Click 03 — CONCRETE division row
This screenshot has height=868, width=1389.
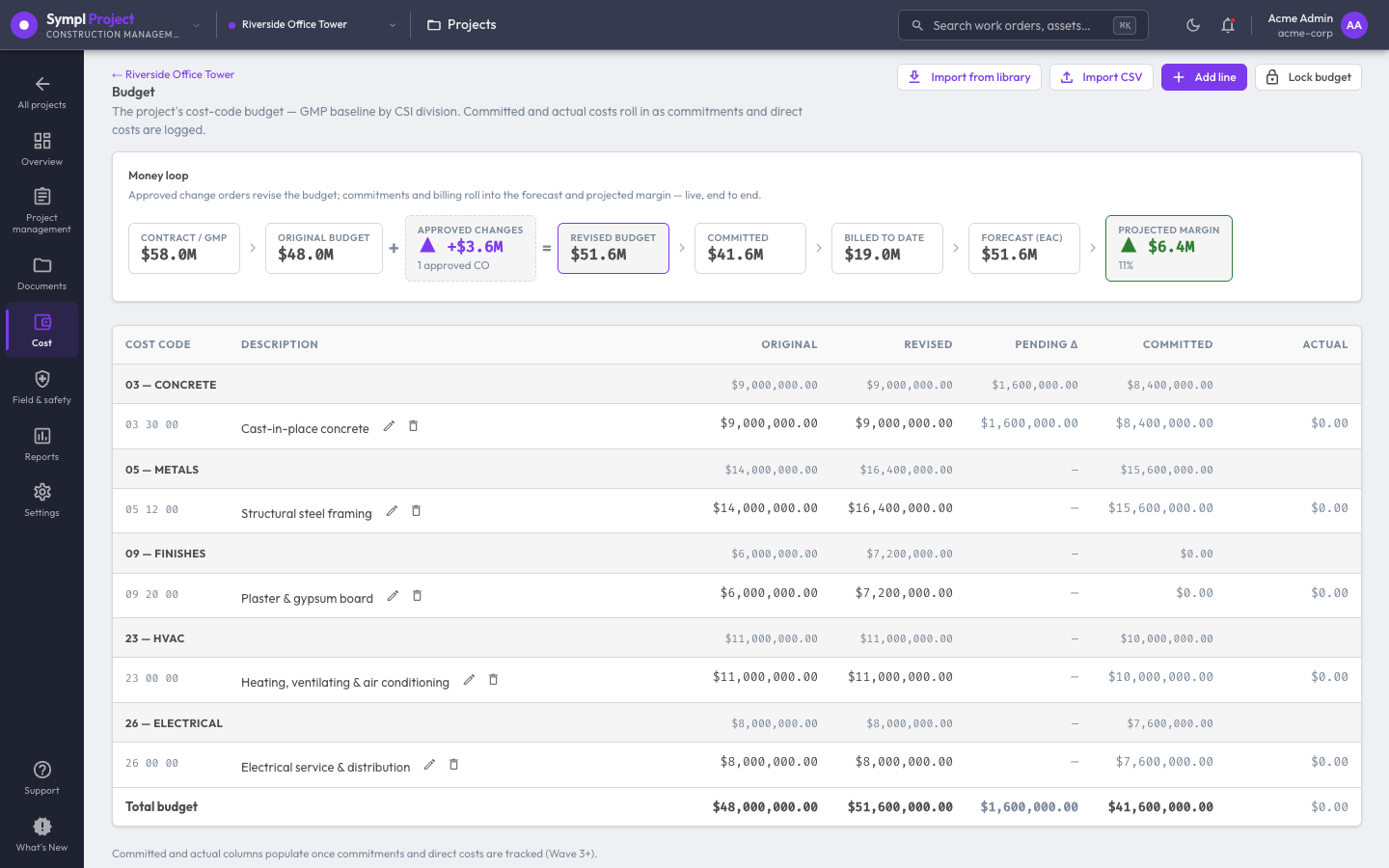(737, 385)
